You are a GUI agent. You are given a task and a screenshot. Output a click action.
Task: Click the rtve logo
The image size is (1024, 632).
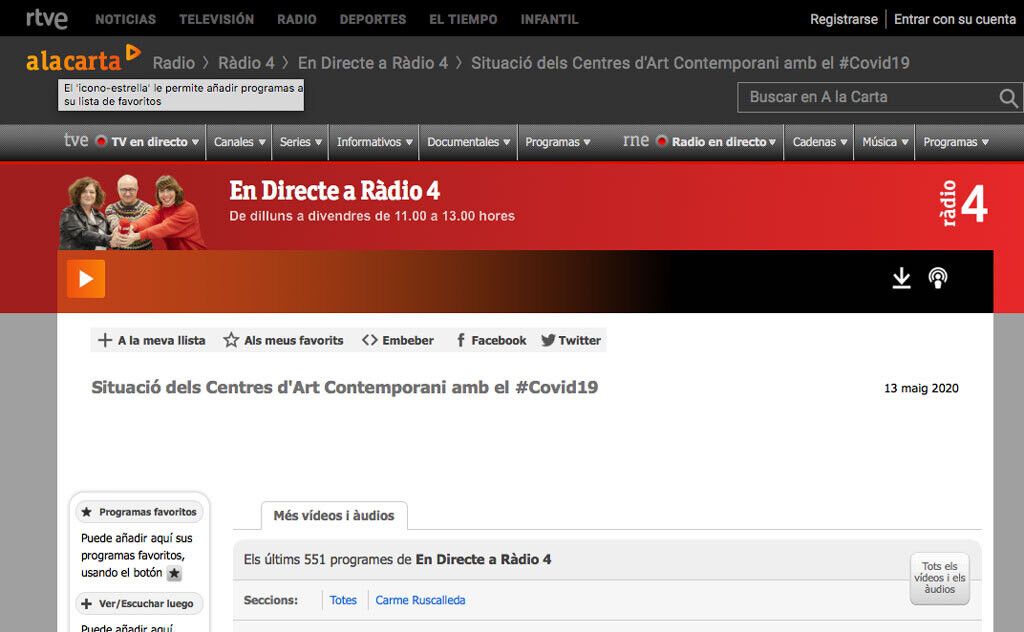[46, 18]
